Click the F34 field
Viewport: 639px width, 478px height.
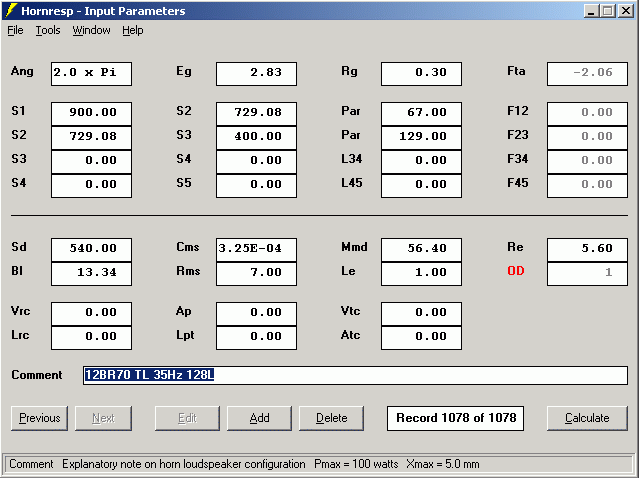point(587,162)
